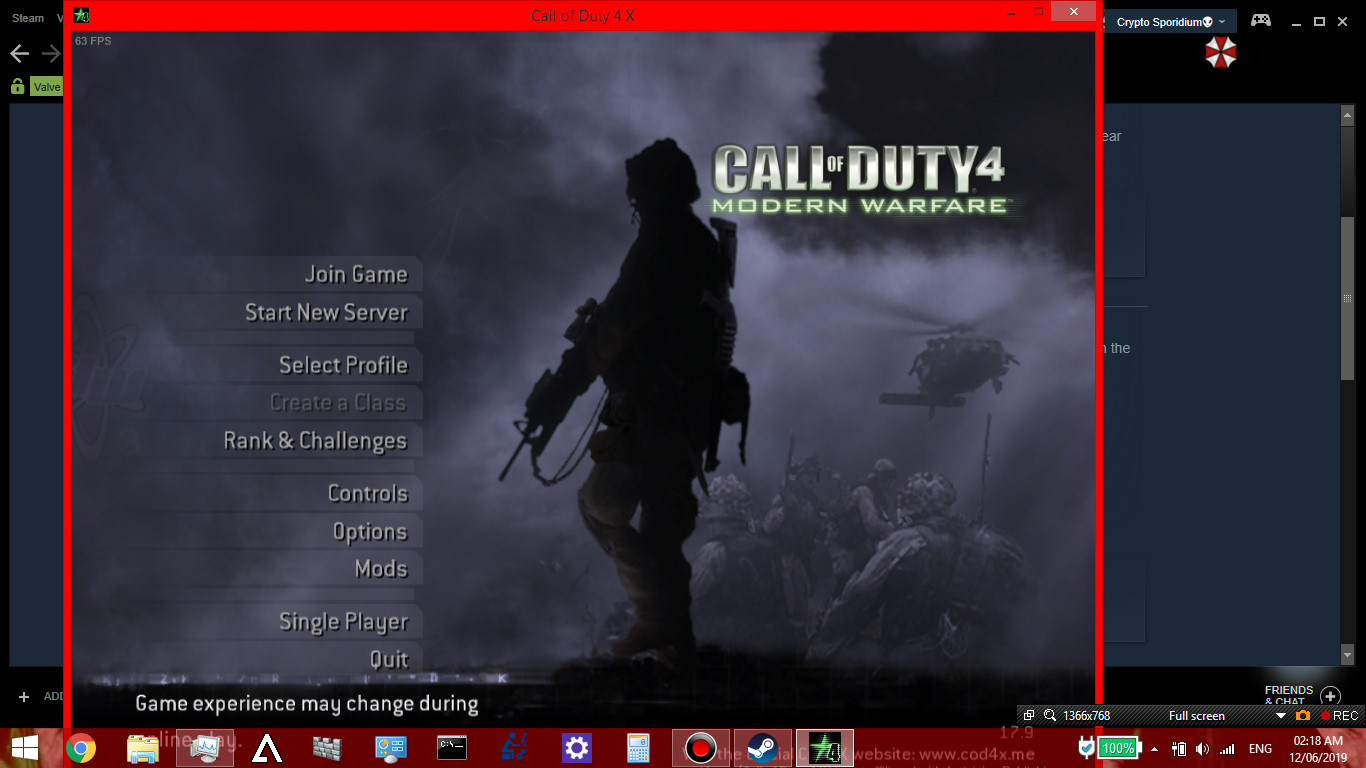Open the volume control in system tray
1366x768 pixels.
(1202, 749)
